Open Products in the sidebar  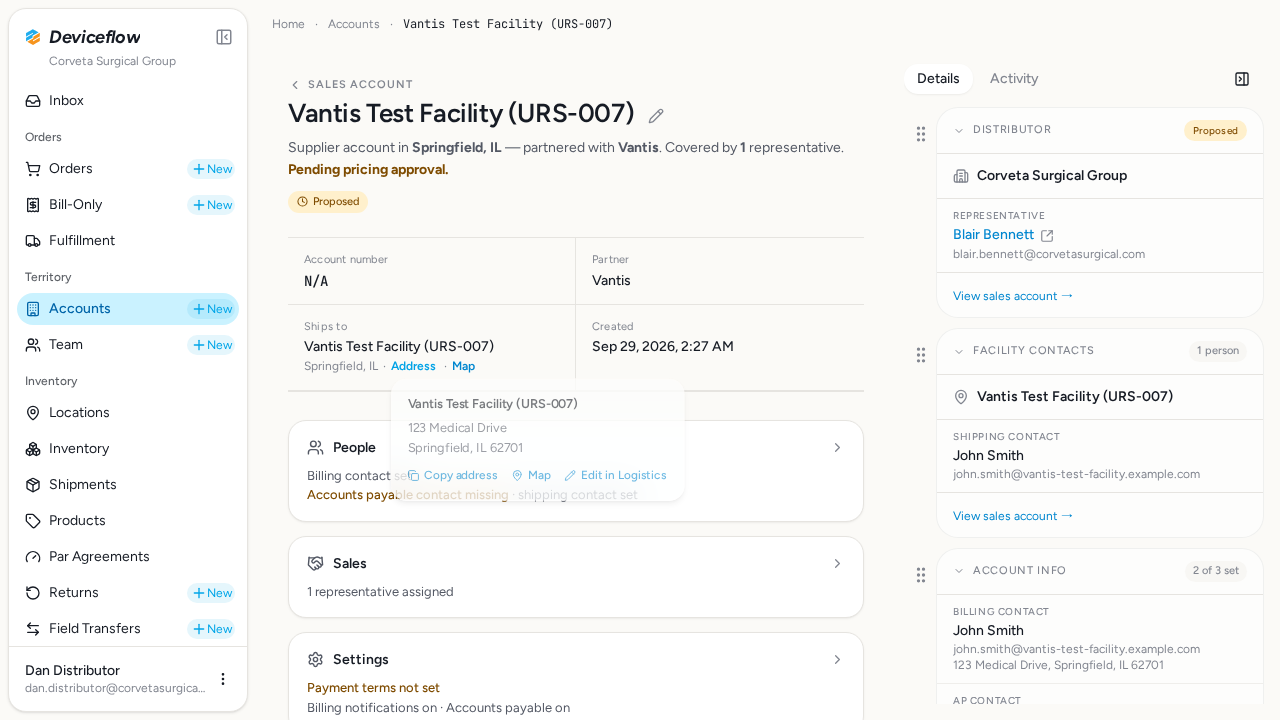click(x=128, y=521)
